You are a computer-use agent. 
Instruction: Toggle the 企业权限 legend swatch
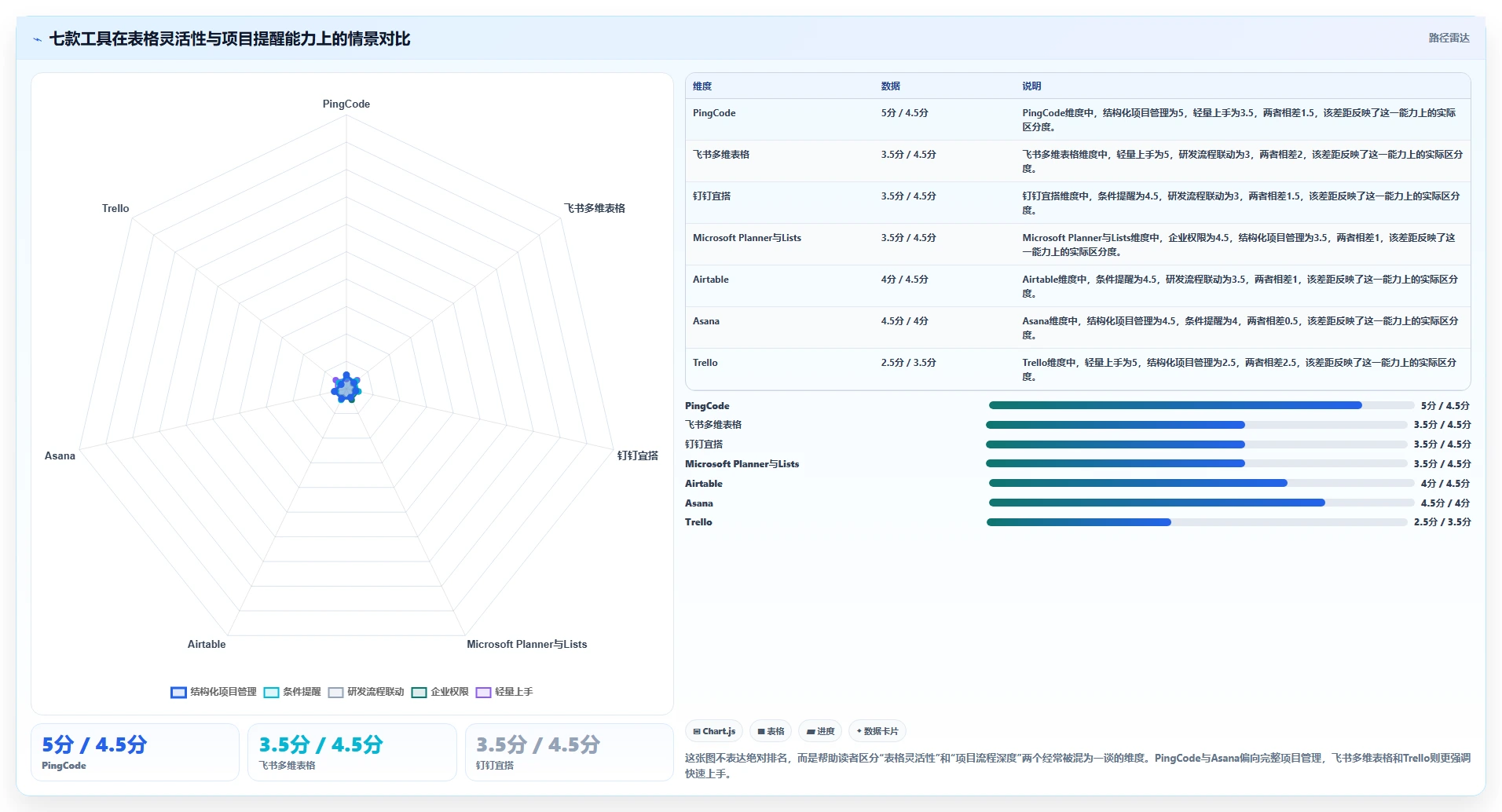419,692
